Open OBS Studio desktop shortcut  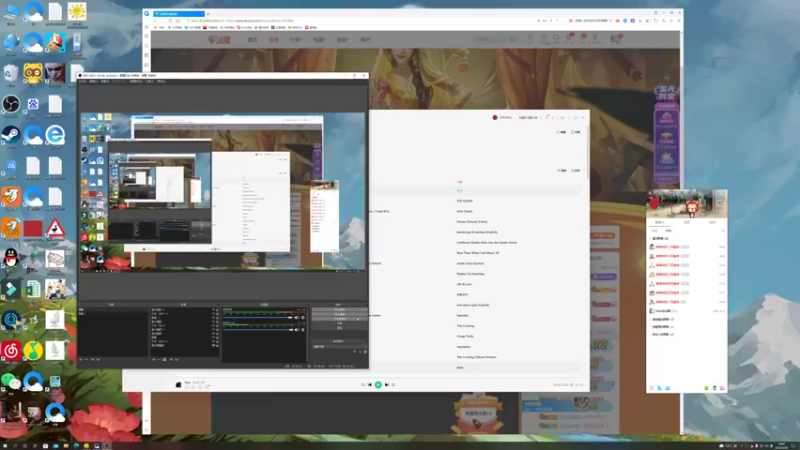click(x=11, y=105)
